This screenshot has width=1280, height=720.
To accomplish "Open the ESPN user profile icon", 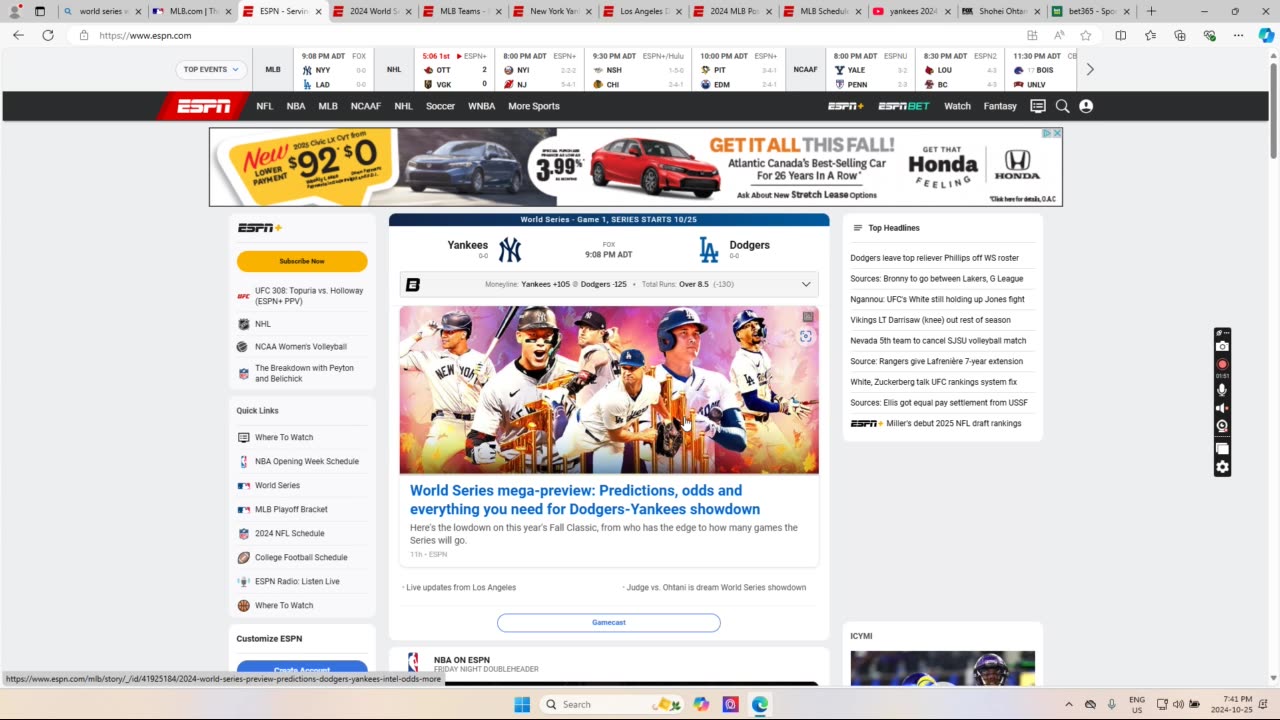I will click(1086, 106).
